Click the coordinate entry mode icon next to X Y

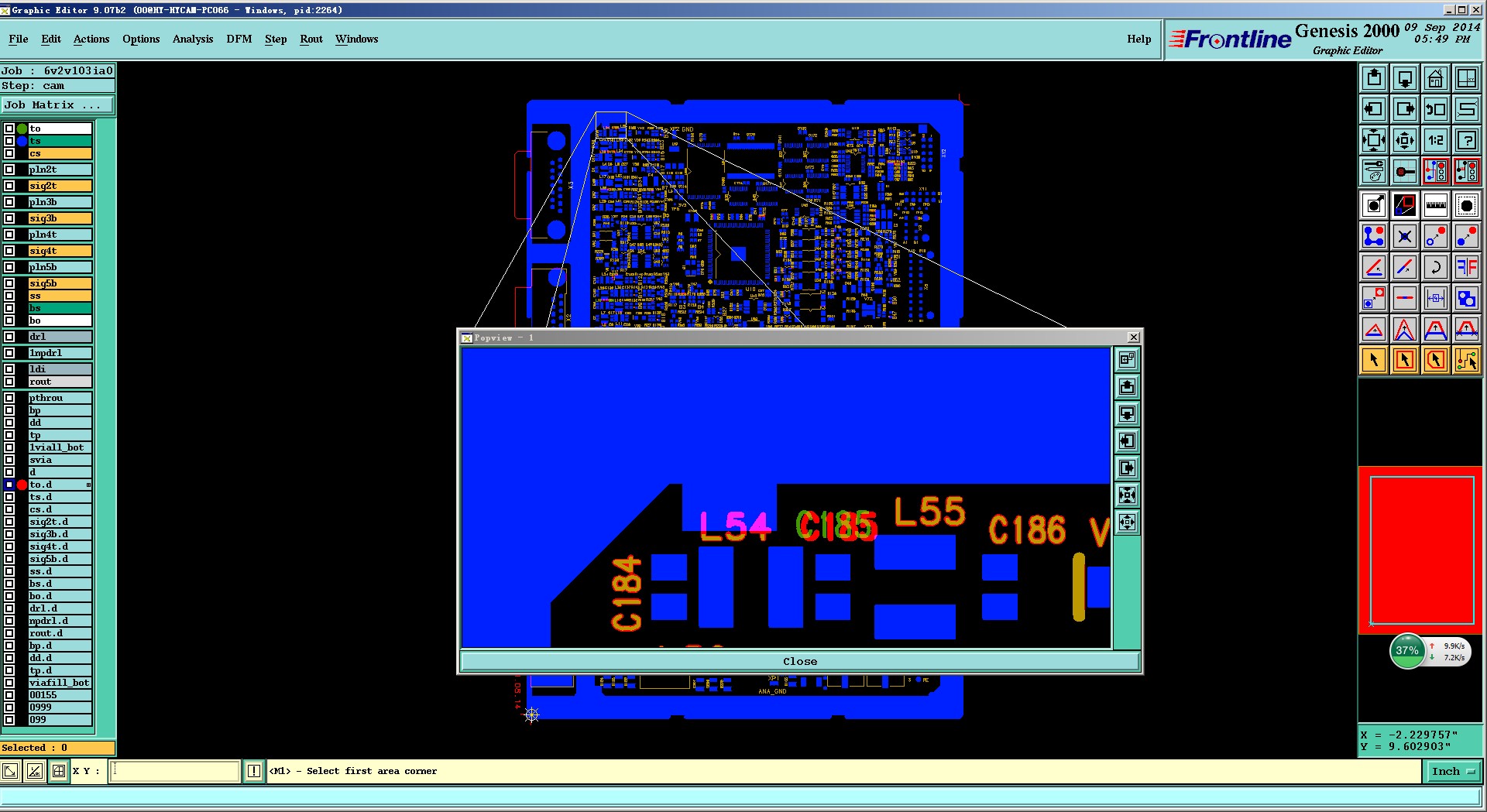click(x=59, y=771)
